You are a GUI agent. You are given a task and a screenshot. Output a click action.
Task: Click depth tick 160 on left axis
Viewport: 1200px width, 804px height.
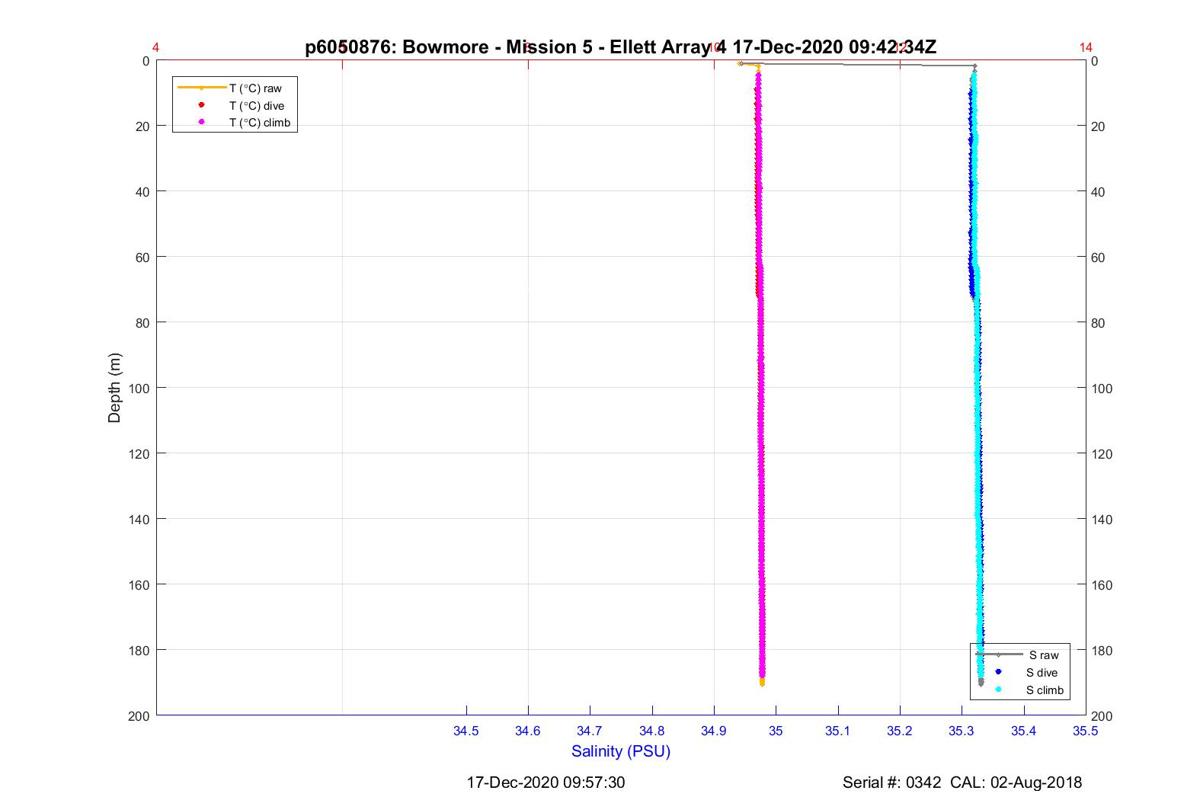pyautogui.click(x=138, y=584)
